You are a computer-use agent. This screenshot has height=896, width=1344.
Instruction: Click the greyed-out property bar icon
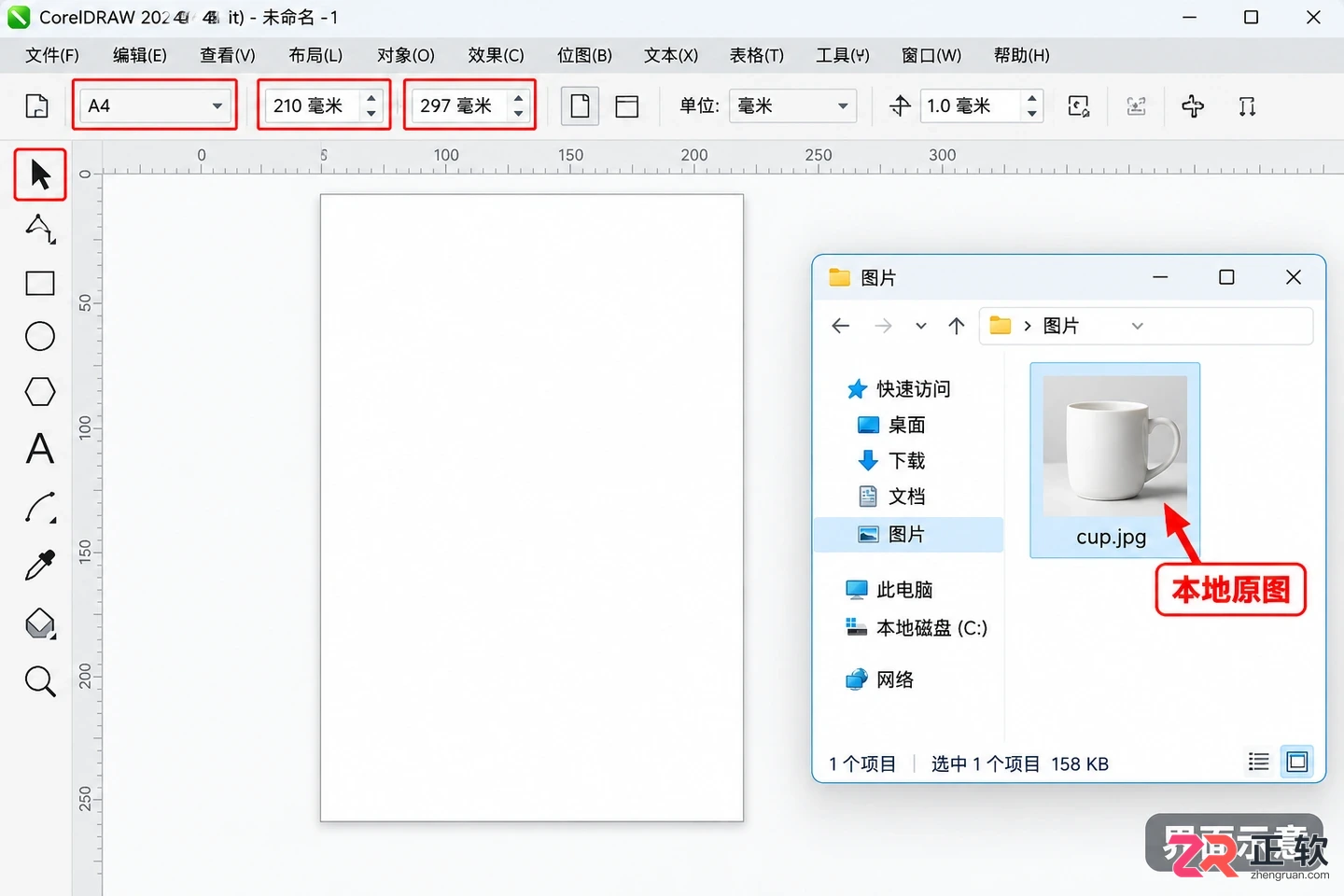pos(1136,106)
